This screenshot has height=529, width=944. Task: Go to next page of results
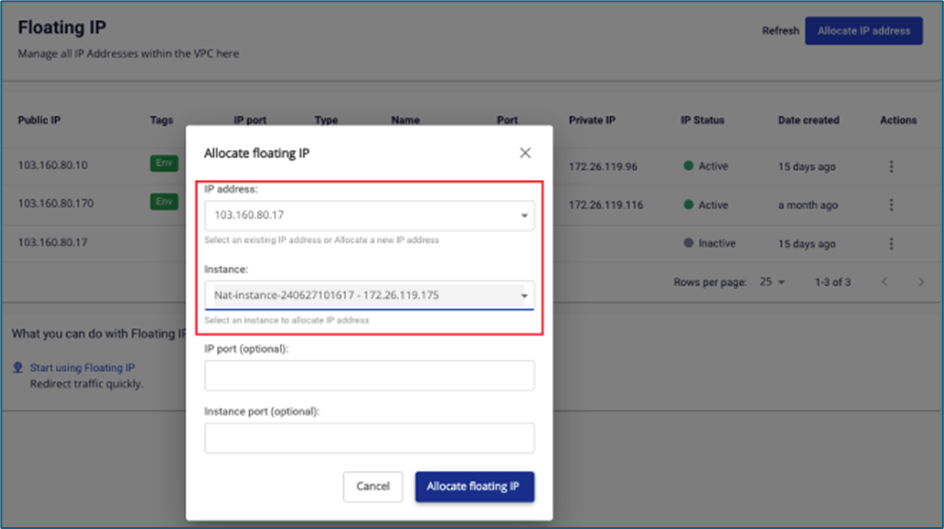(x=921, y=283)
